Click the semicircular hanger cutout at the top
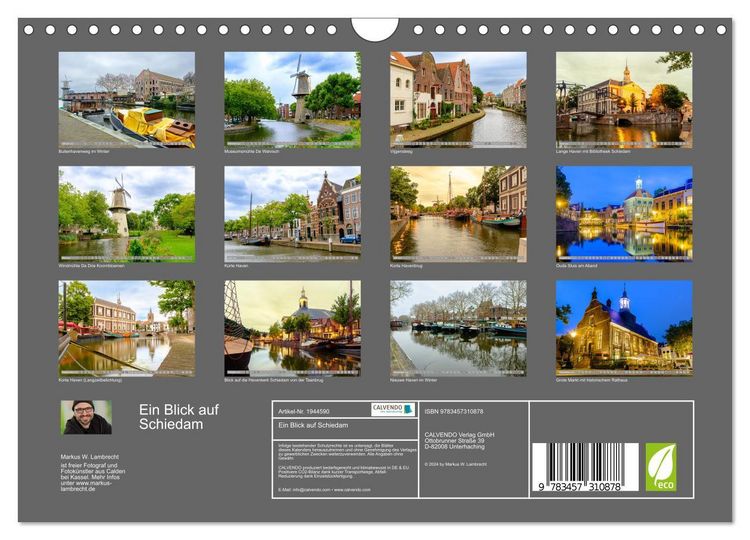Screen dimensions: 750x540 click(x=375, y=29)
